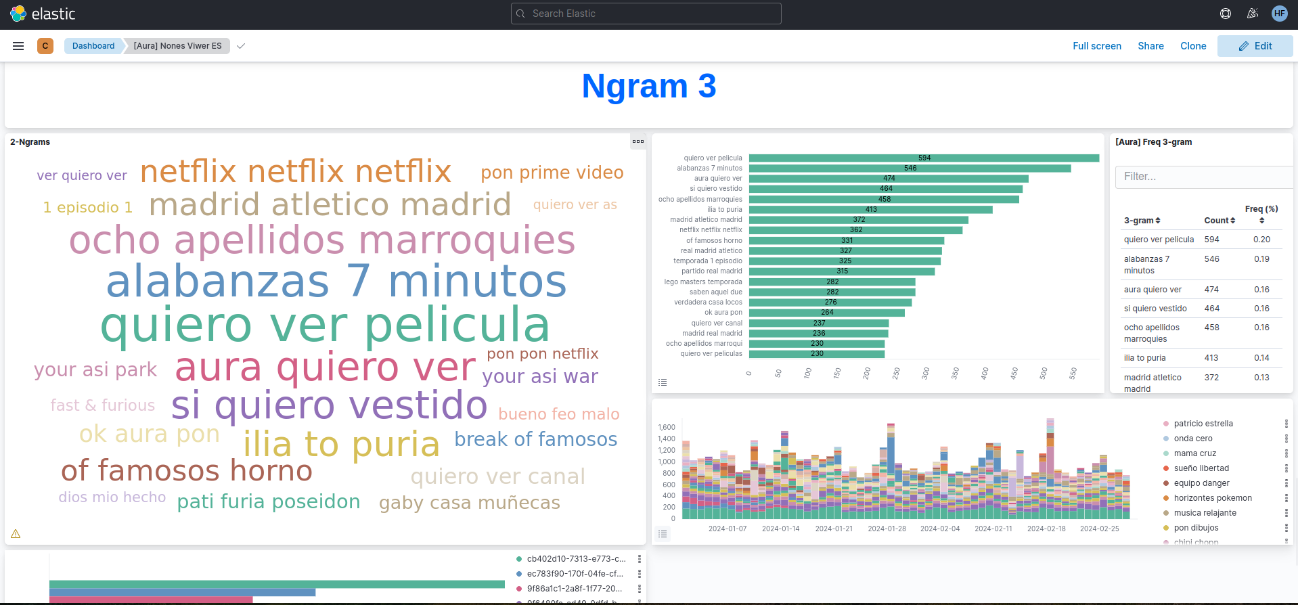Open options for mama cruz legend entry
This screenshot has width=1298, height=605.
click(1286, 453)
